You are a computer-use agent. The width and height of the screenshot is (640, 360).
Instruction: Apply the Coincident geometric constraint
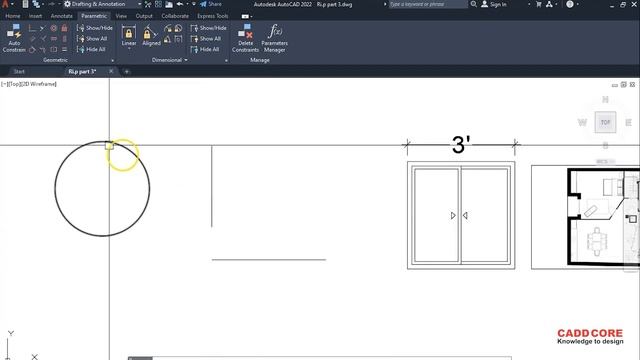(x=32, y=28)
